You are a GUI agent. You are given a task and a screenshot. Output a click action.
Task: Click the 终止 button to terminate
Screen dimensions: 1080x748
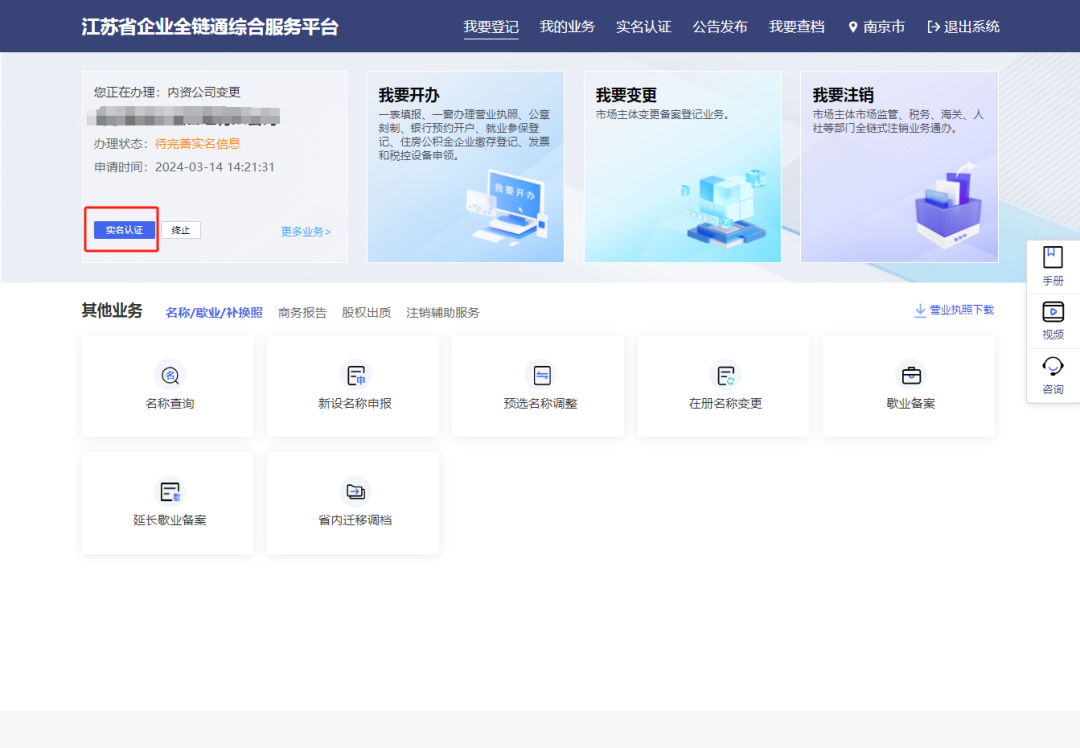[x=181, y=229]
